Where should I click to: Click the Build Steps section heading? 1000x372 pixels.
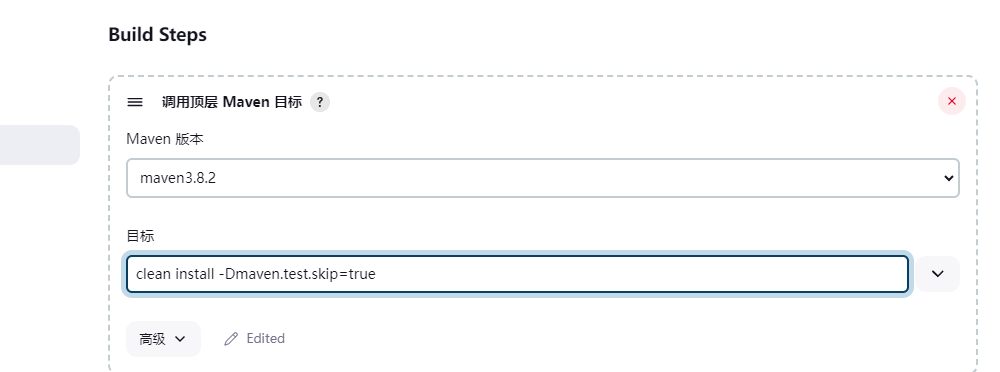pyautogui.click(x=158, y=34)
